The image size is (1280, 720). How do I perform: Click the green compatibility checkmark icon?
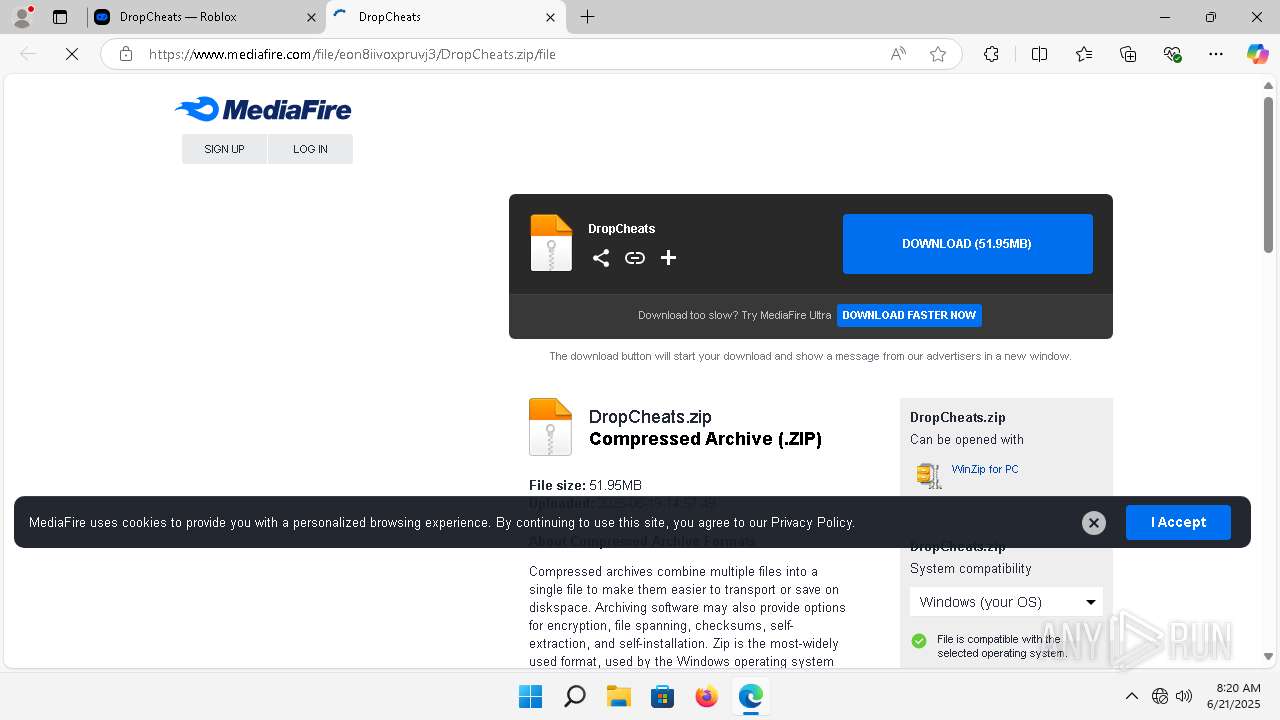pyautogui.click(x=919, y=641)
